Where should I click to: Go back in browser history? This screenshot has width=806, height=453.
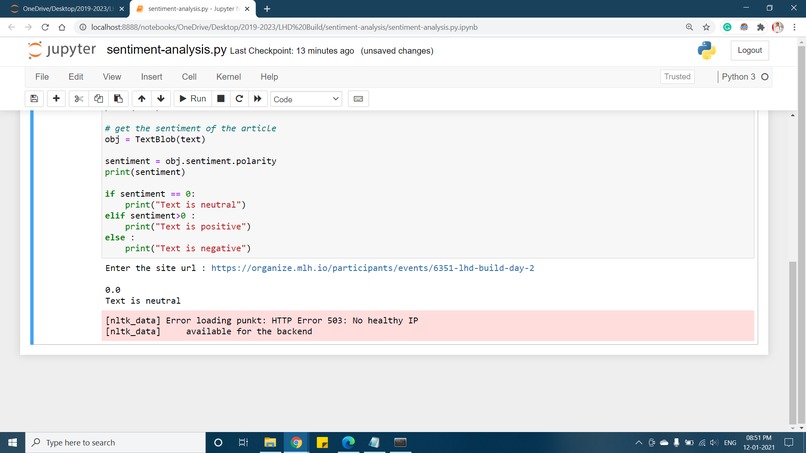pos(11,27)
